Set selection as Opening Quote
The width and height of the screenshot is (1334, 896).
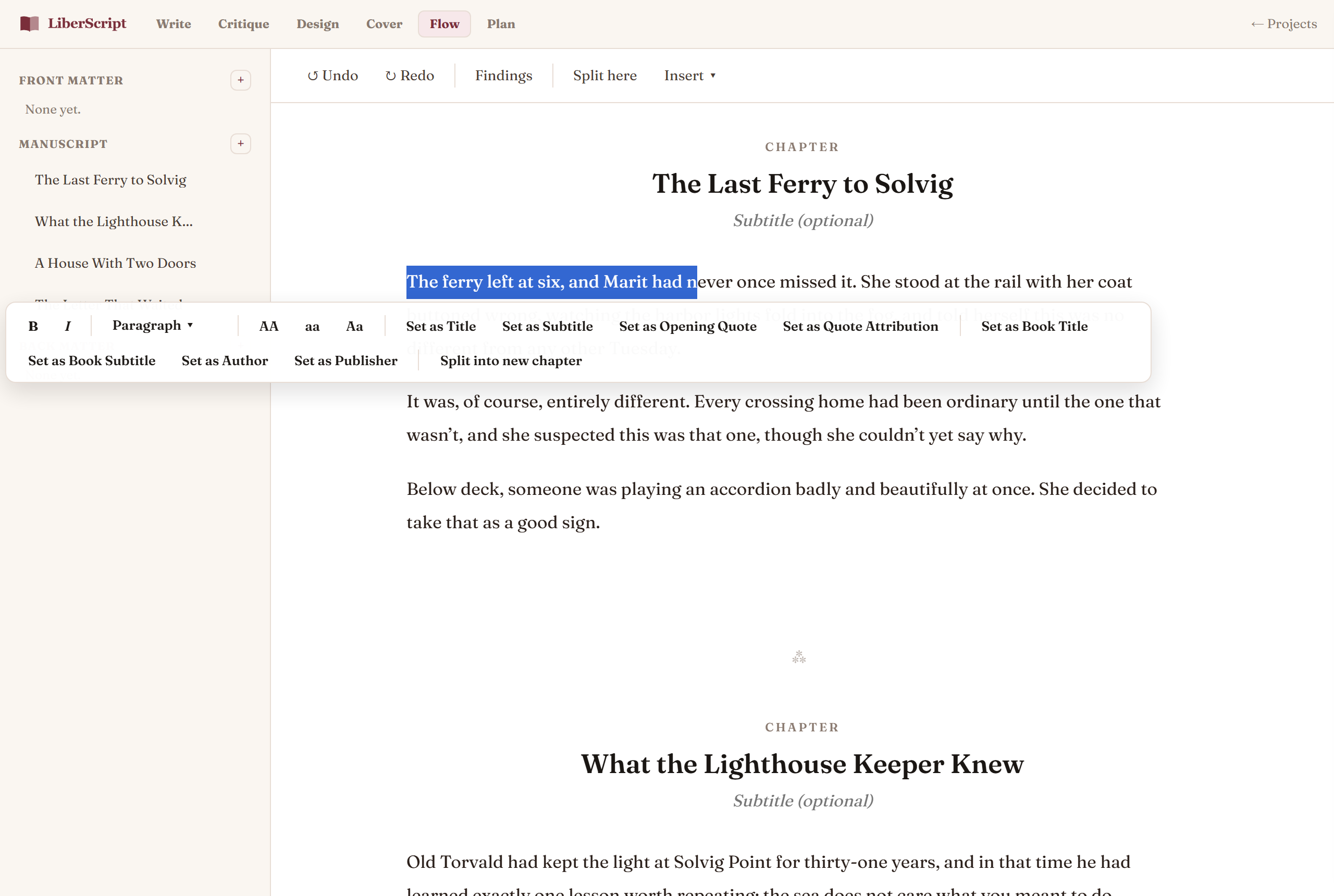[687, 326]
